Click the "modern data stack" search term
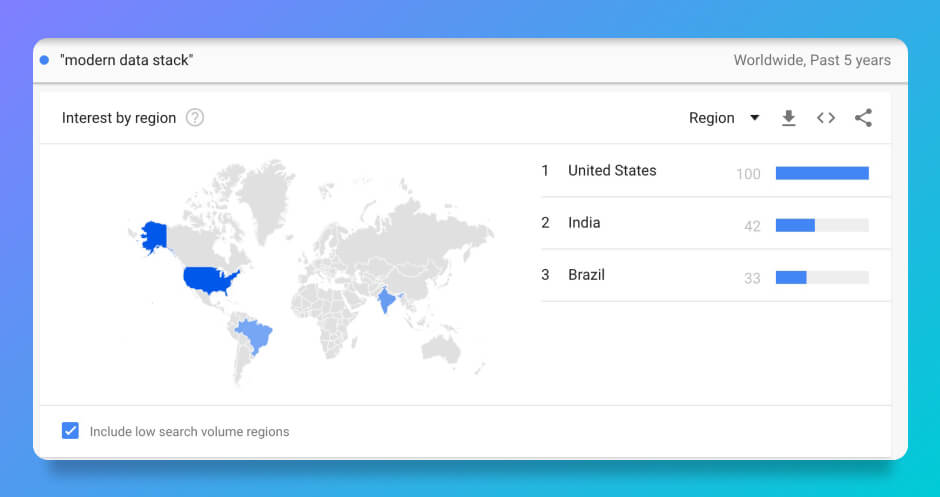 point(127,60)
